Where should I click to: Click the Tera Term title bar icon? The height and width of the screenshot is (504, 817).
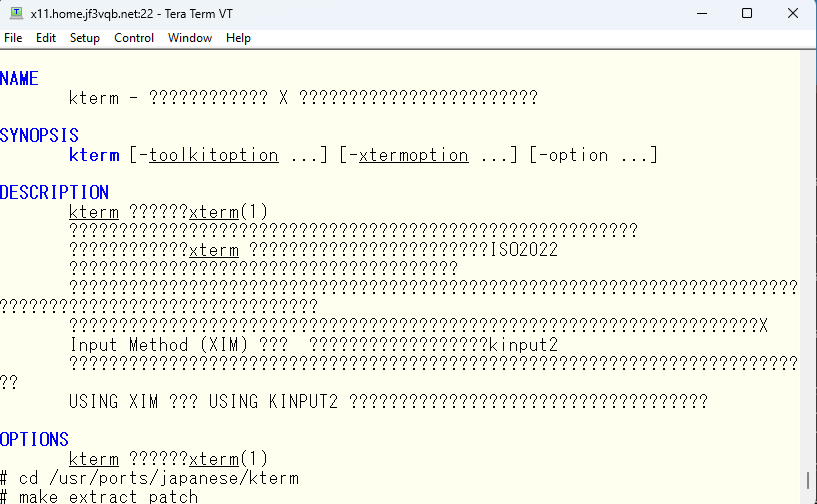click(x=16, y=13)
